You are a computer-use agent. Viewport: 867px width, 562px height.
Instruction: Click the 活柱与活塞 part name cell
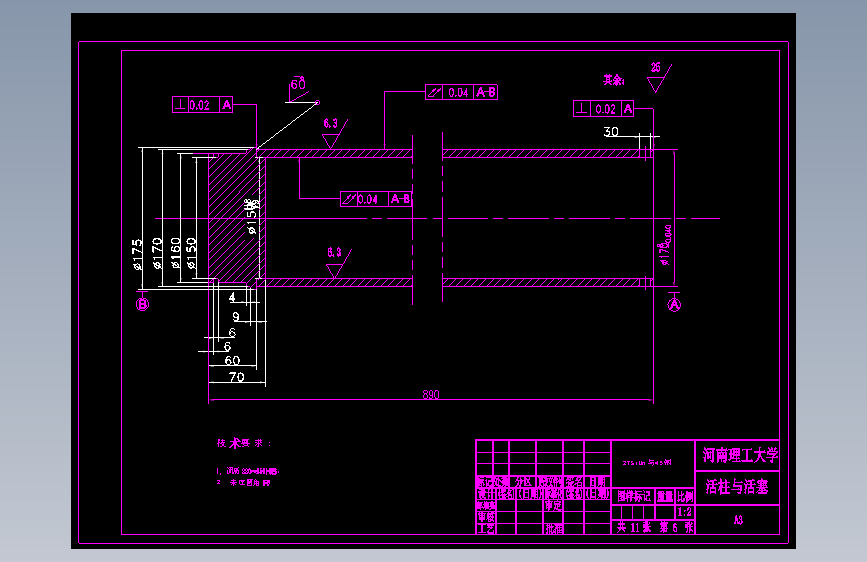(x=737, y=487)
